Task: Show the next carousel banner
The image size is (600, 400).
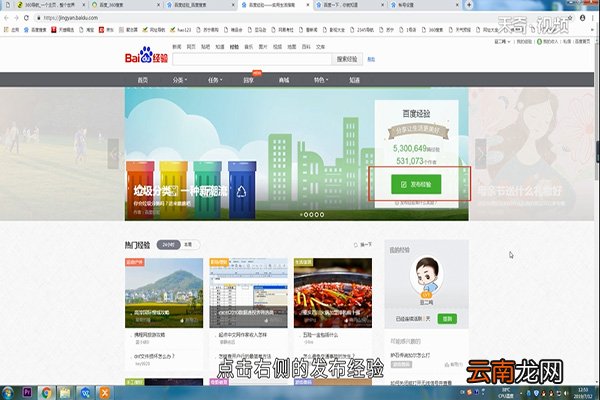Action: (481, 154)
